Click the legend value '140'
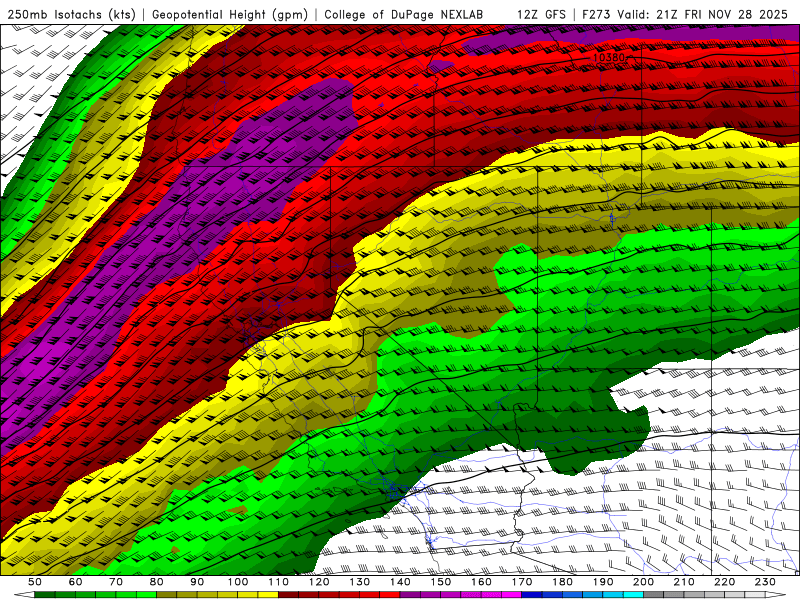Viewport: 800px width, 600px height. [x=400, y=582]
